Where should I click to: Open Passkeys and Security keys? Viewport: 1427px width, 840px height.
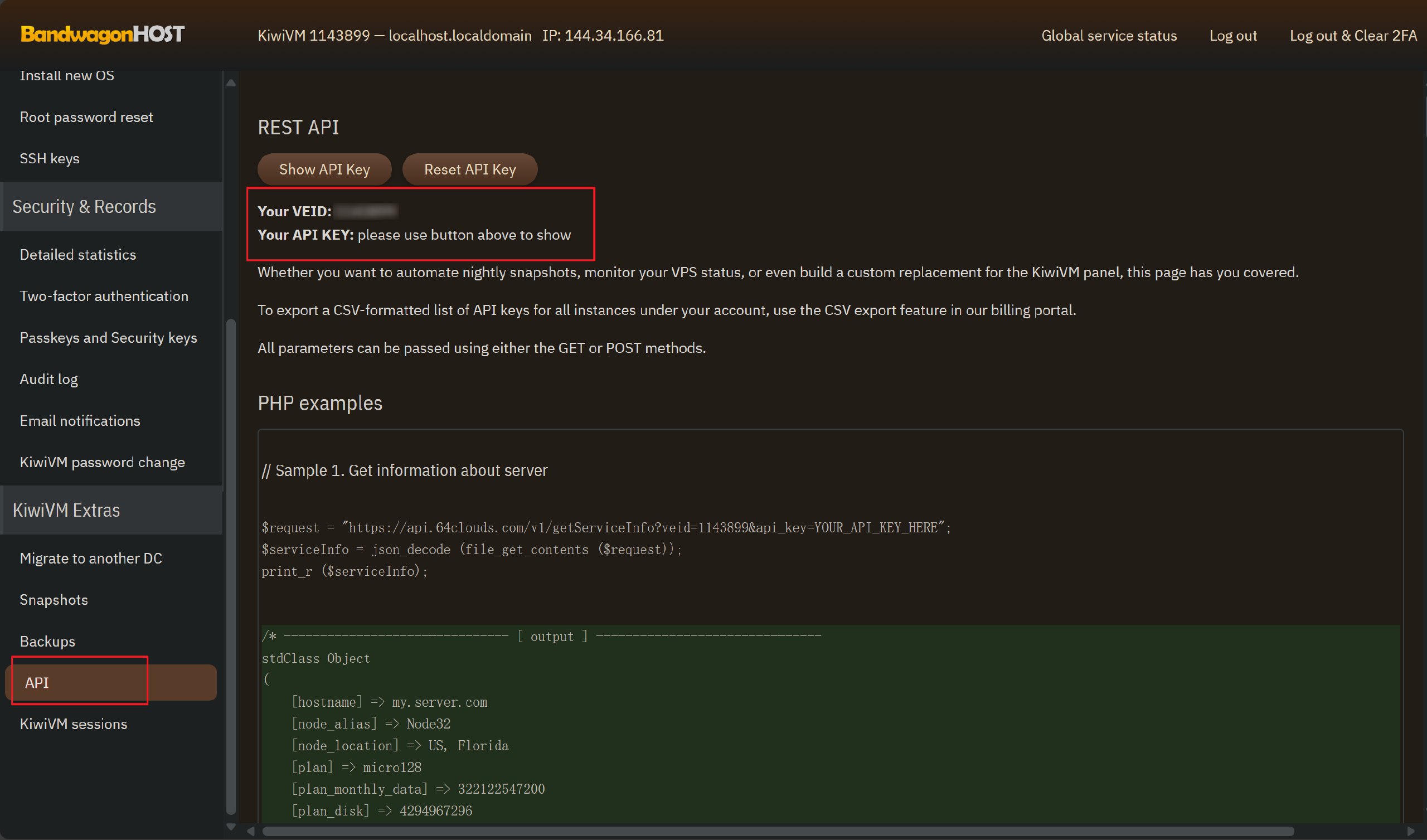point(109,338)
